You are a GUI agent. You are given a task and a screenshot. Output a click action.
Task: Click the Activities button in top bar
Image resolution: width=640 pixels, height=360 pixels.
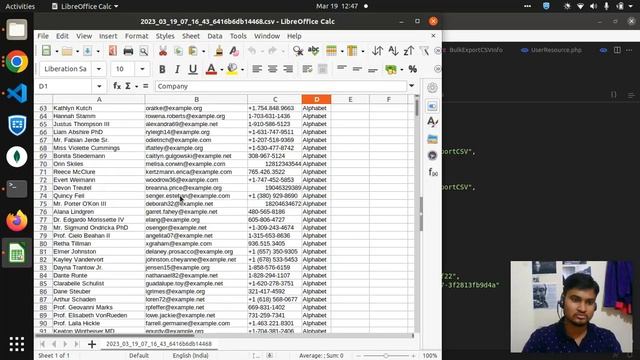click(x=20, y=6)
